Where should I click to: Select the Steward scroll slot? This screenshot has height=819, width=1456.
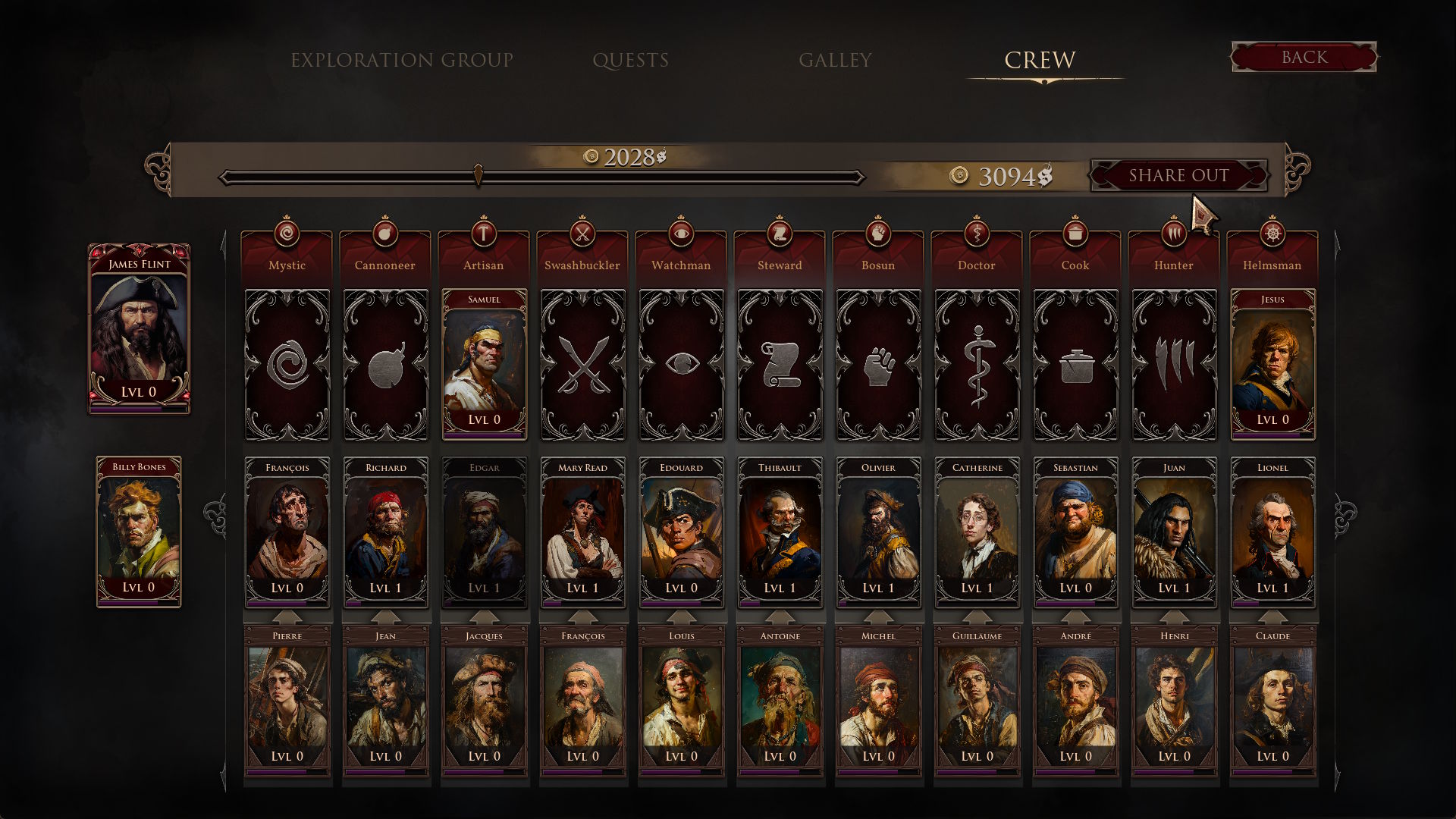click(780, 365)
